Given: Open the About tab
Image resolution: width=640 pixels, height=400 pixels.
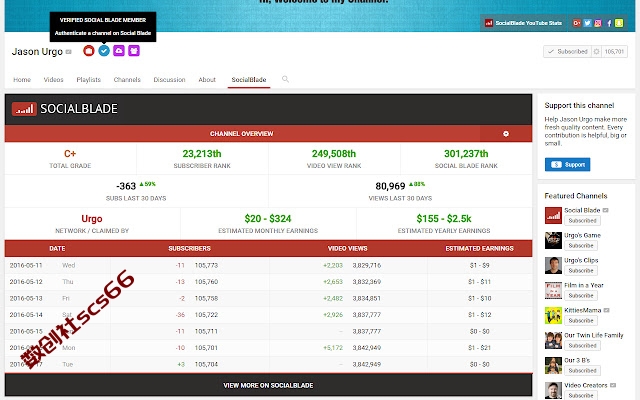Looking at the screenshot, I should coord(207,80).
